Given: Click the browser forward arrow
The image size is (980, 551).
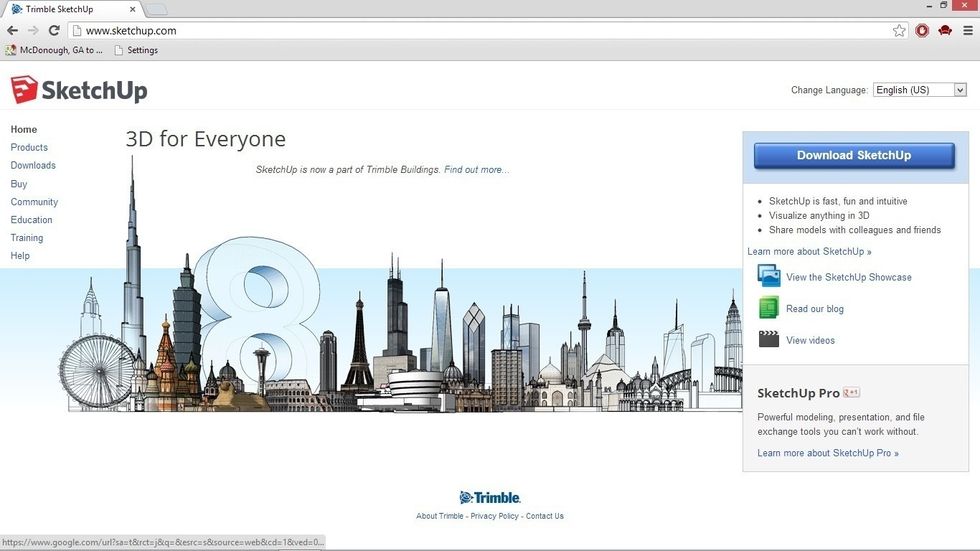Looking at the screenshot, I should pyautogui.click(x=33, y=30).
